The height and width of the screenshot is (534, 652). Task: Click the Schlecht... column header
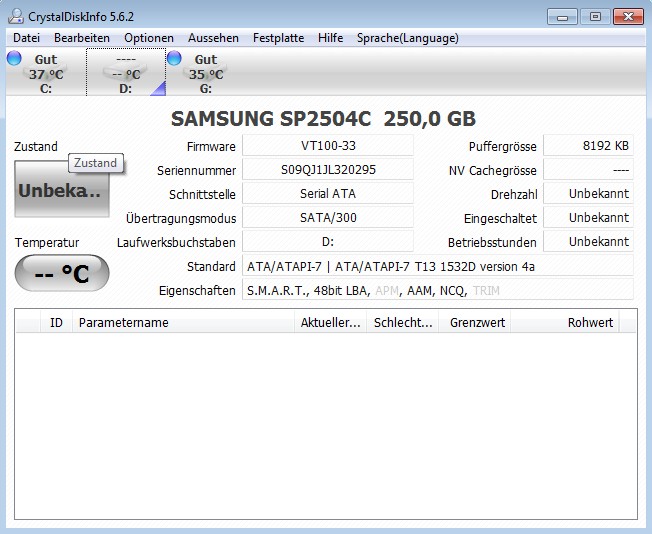403,322
